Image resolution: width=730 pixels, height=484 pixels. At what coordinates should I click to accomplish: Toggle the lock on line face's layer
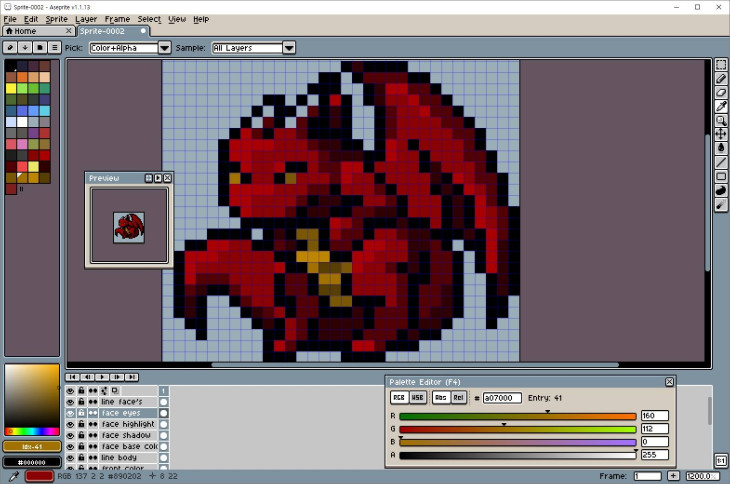pos(81,402)
